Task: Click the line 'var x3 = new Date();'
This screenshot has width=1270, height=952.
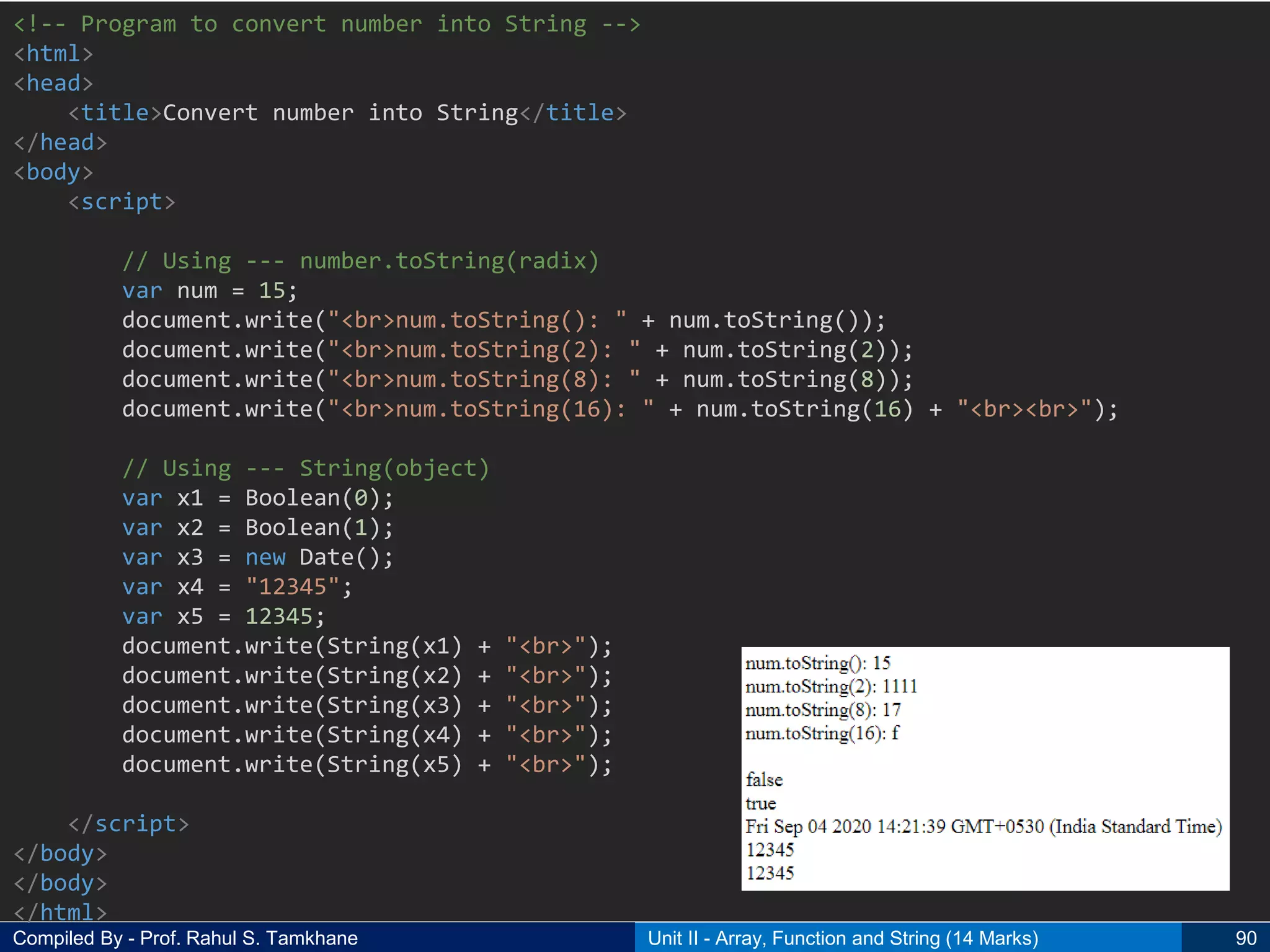Action: 258,557
